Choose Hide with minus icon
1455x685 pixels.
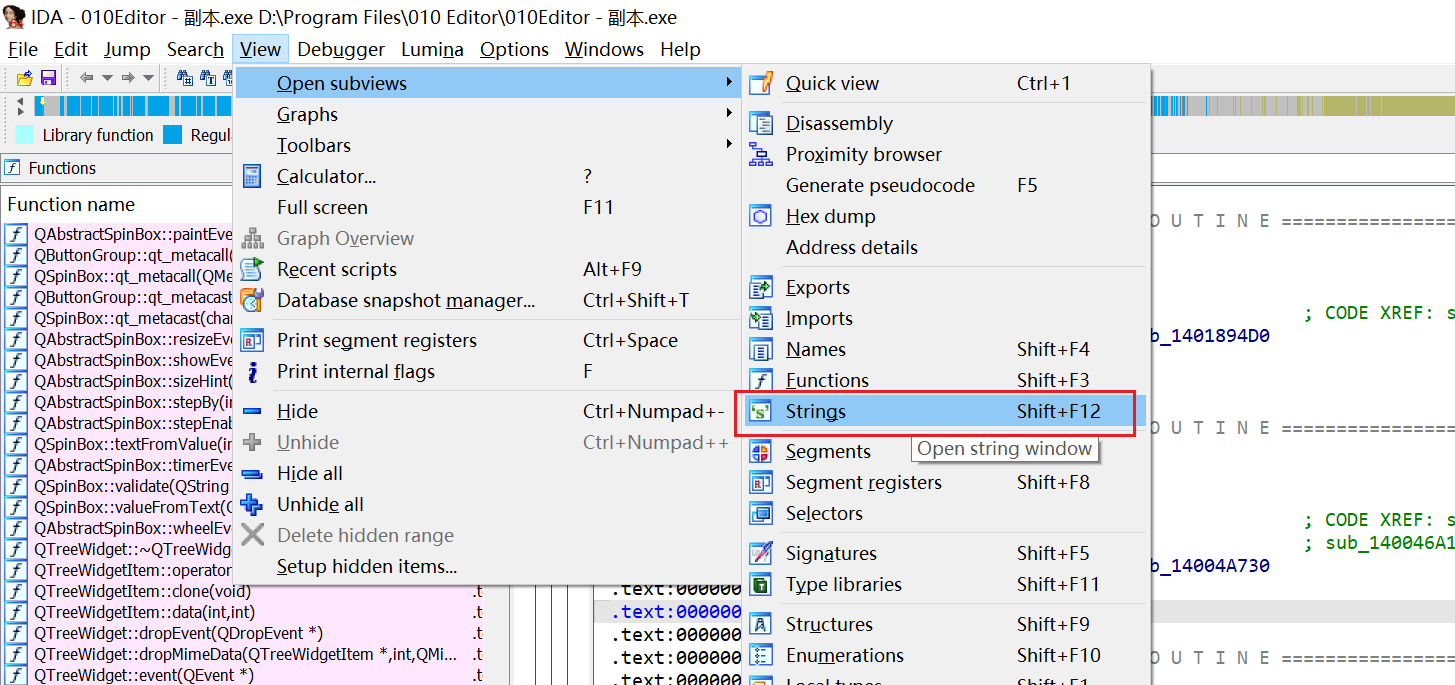488,411
